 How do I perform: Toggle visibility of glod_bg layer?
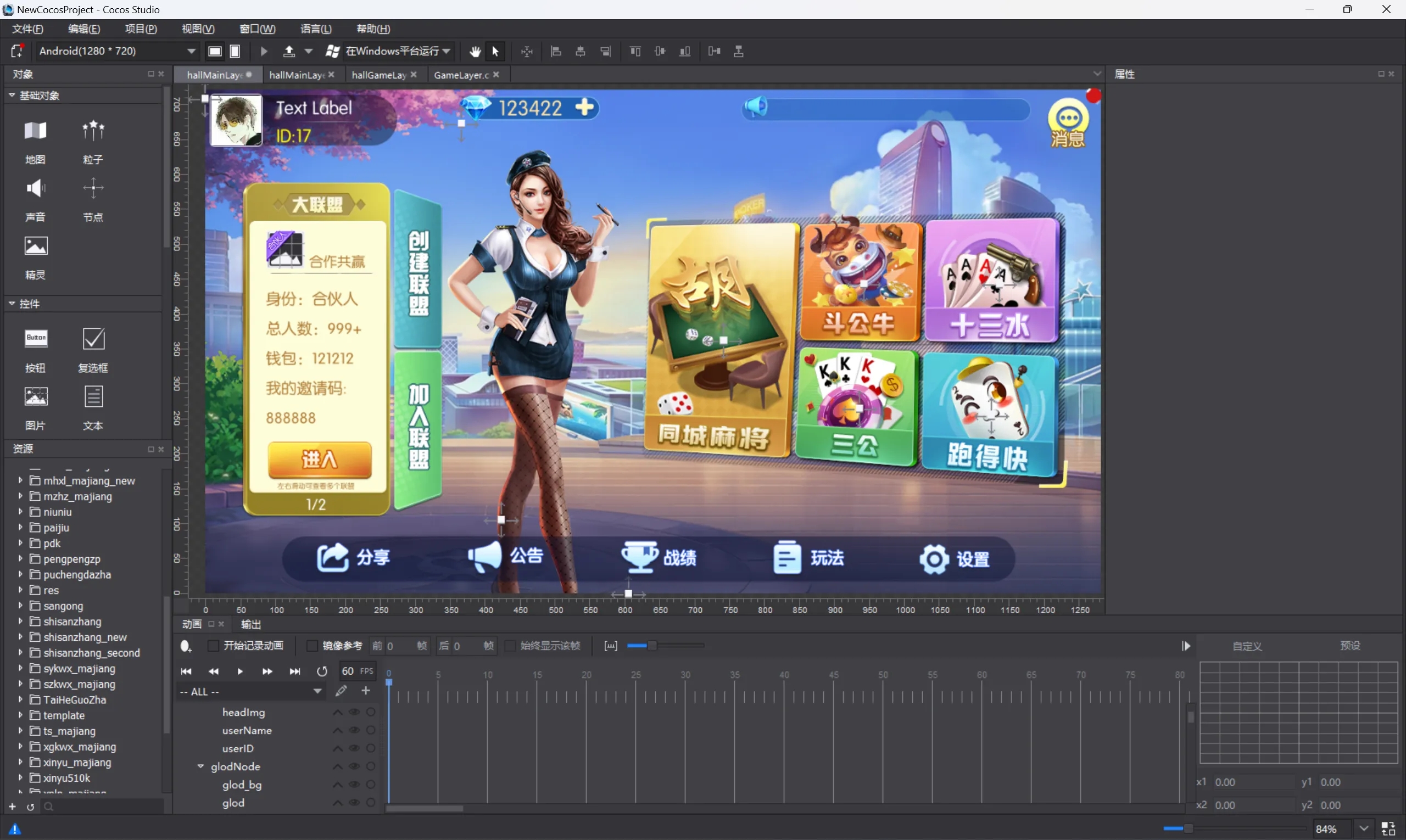354,785
